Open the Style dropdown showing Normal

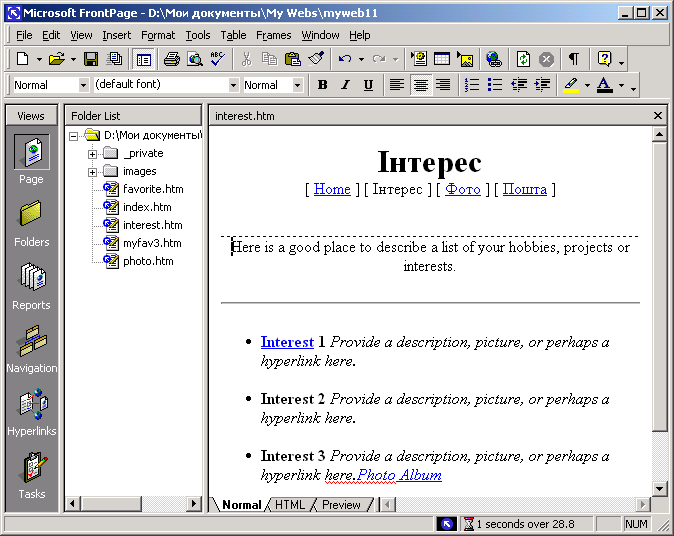coord(83,85)
